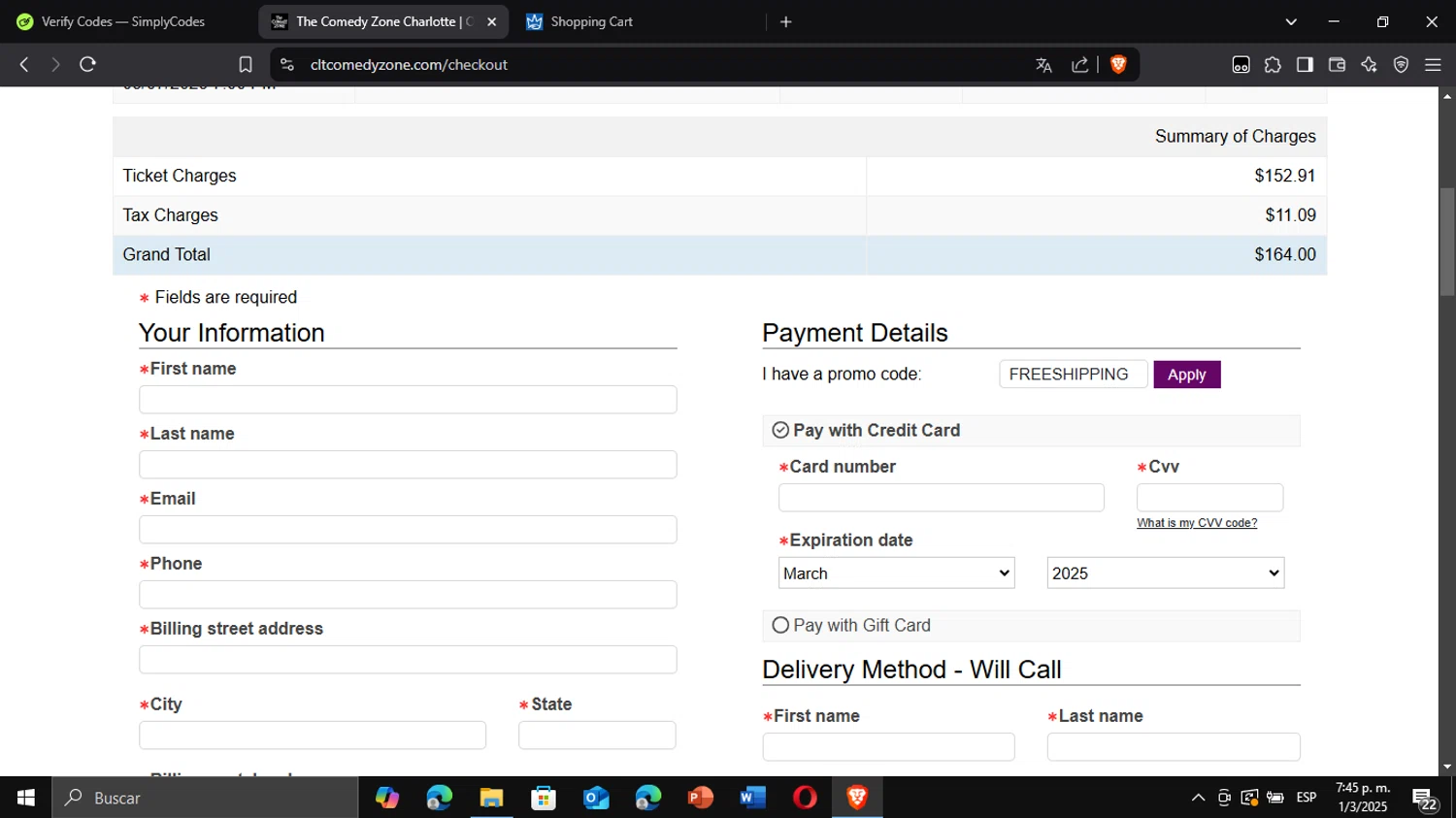The width and height of the screenshot is (1456, 818).
Task: Open Brave Shields lion icon
Action: point(1118,65)
